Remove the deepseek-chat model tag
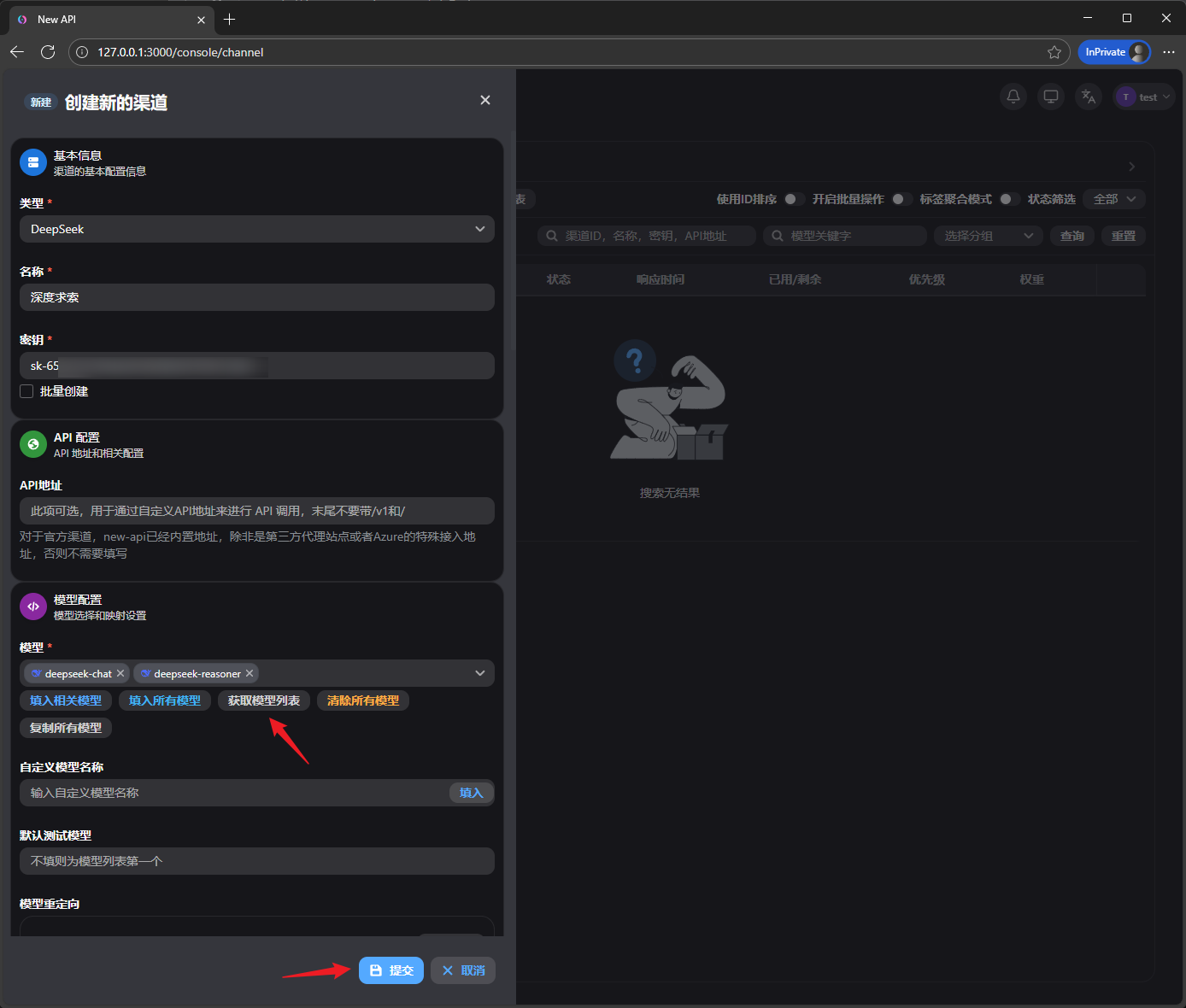Image resolution: width=1186 pixels, height=1008 pixels. point(120,674)
